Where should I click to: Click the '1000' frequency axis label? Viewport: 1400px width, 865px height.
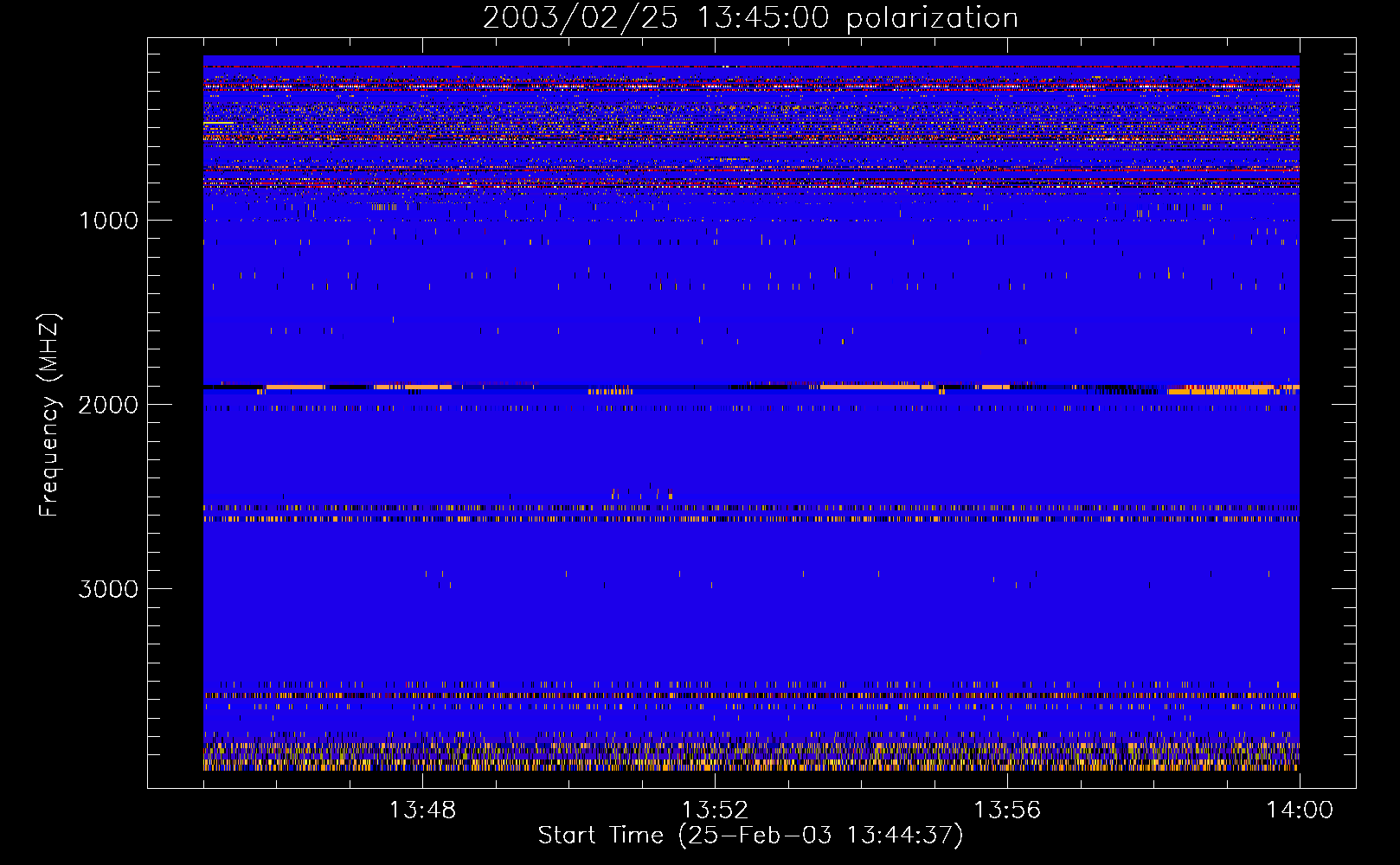[108, 221]
